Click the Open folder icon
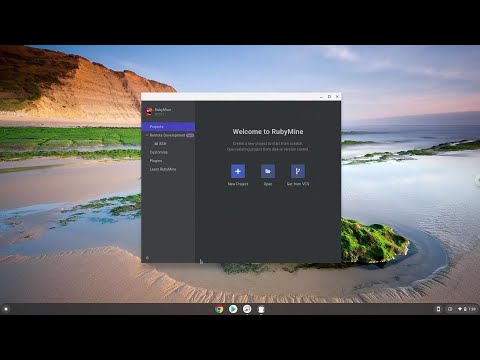This screenshot has width=480, height=360. (x=268, y=171)
